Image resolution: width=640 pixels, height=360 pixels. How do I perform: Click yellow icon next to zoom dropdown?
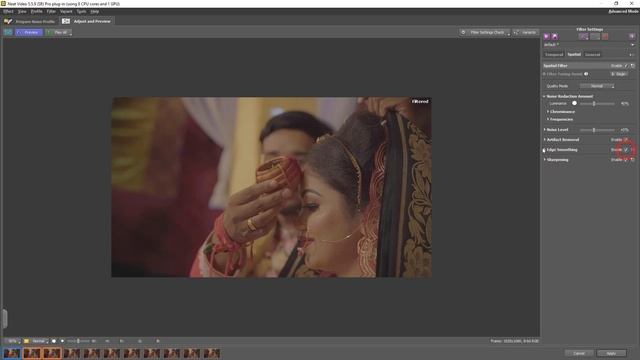coord(27,341)
